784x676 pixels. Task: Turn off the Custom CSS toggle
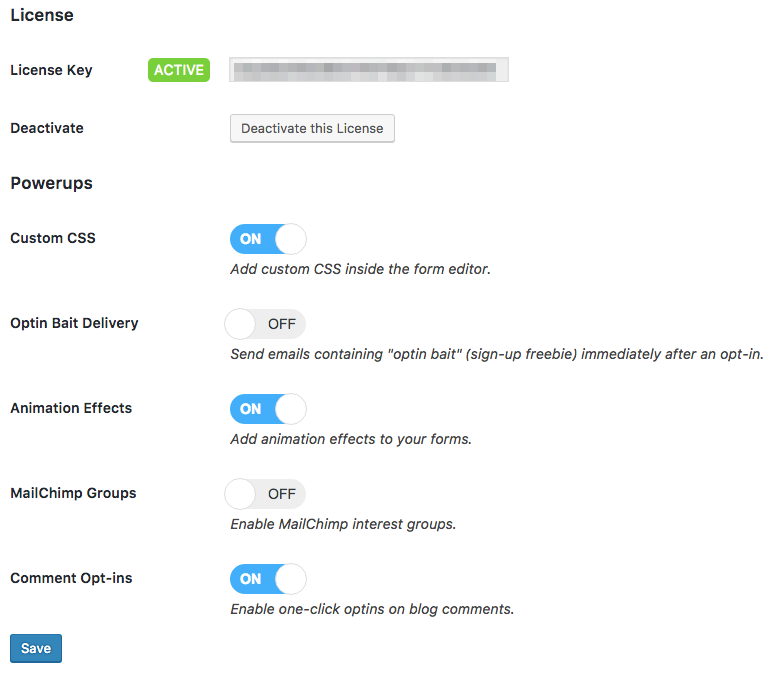(267, 239)
